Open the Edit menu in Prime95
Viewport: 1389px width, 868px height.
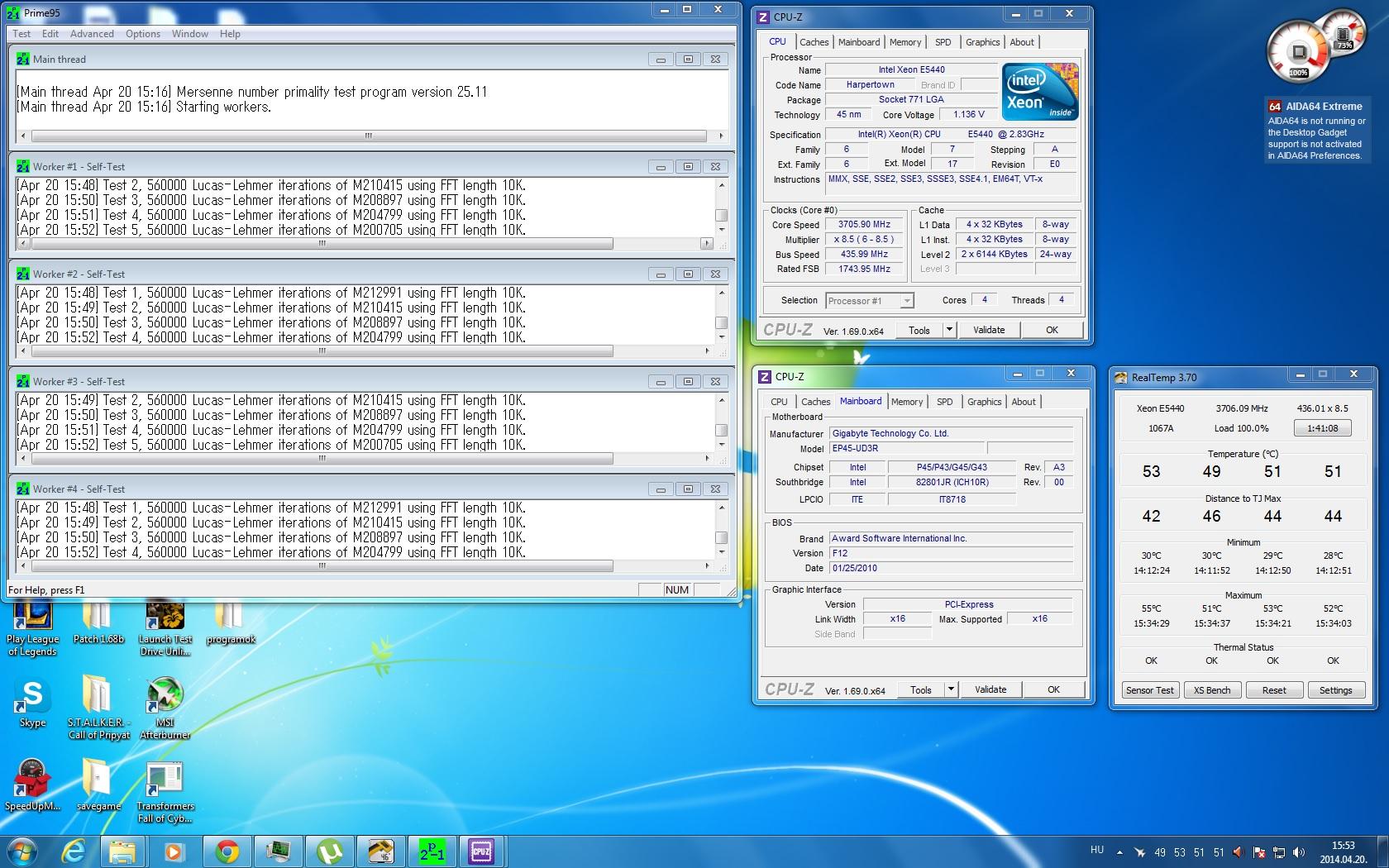(50, 34)
